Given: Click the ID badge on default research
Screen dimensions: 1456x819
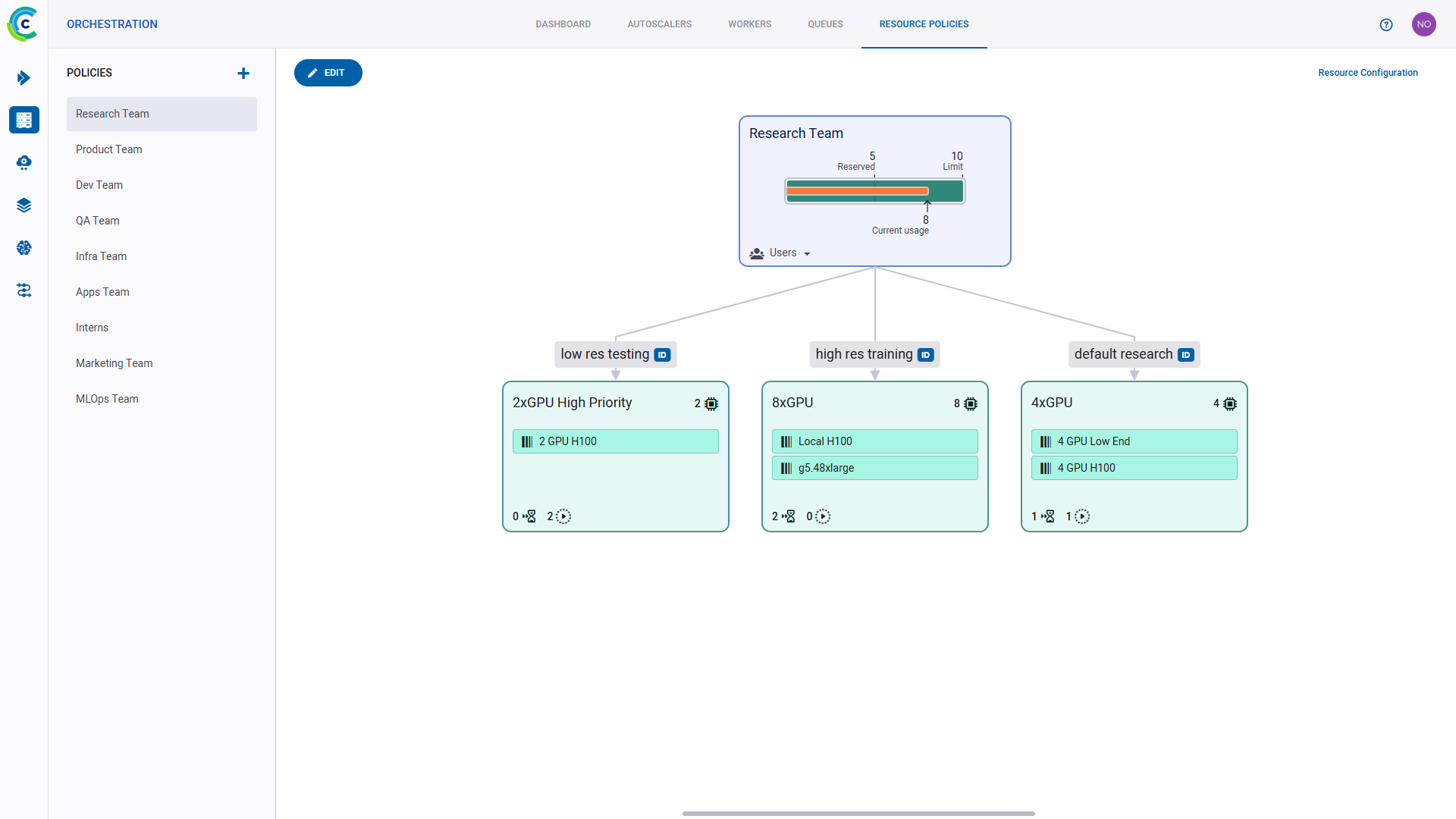Looking at the screenshot, I should coord(1186,355).
